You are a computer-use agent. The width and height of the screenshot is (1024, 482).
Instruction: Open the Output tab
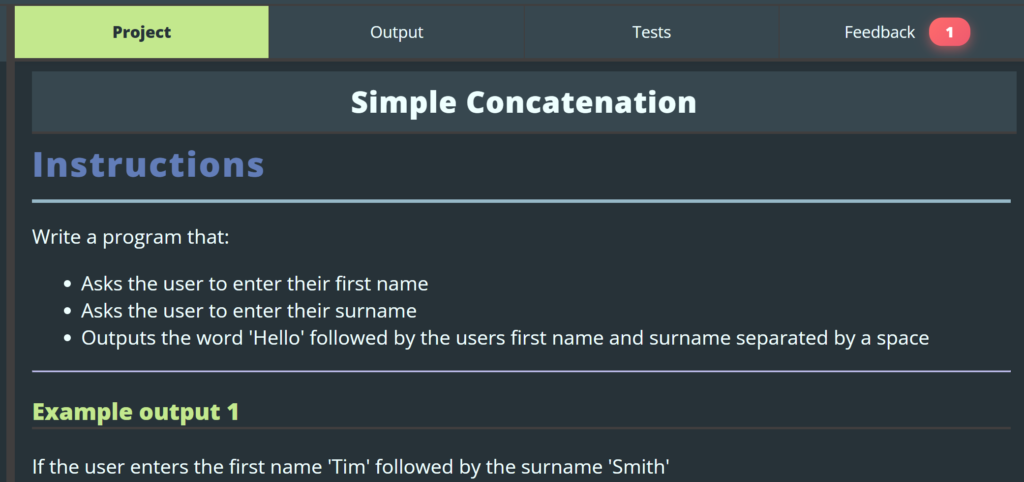coord(396,32)
